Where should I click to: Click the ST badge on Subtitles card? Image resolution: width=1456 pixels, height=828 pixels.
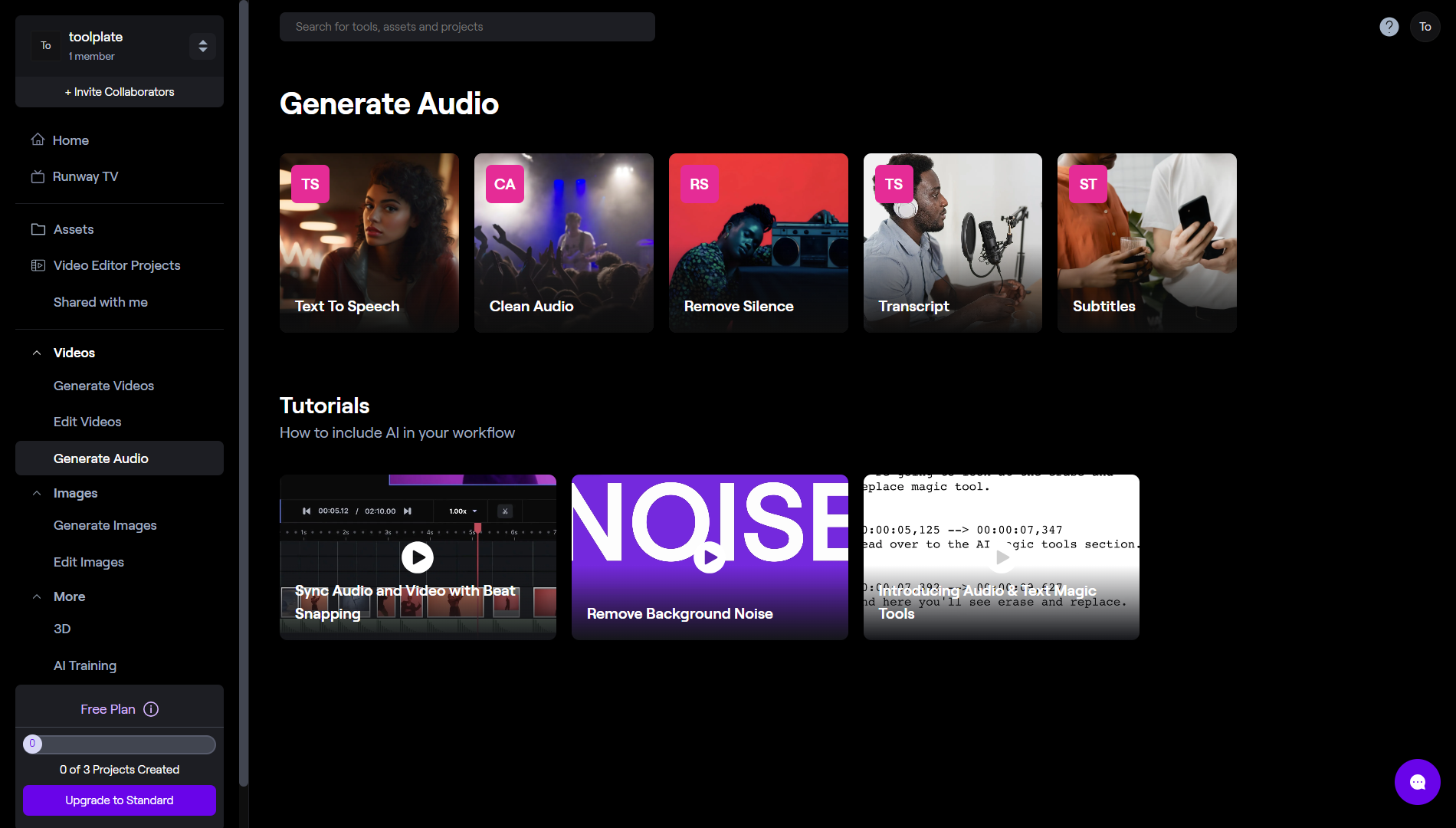[1088, 184]
